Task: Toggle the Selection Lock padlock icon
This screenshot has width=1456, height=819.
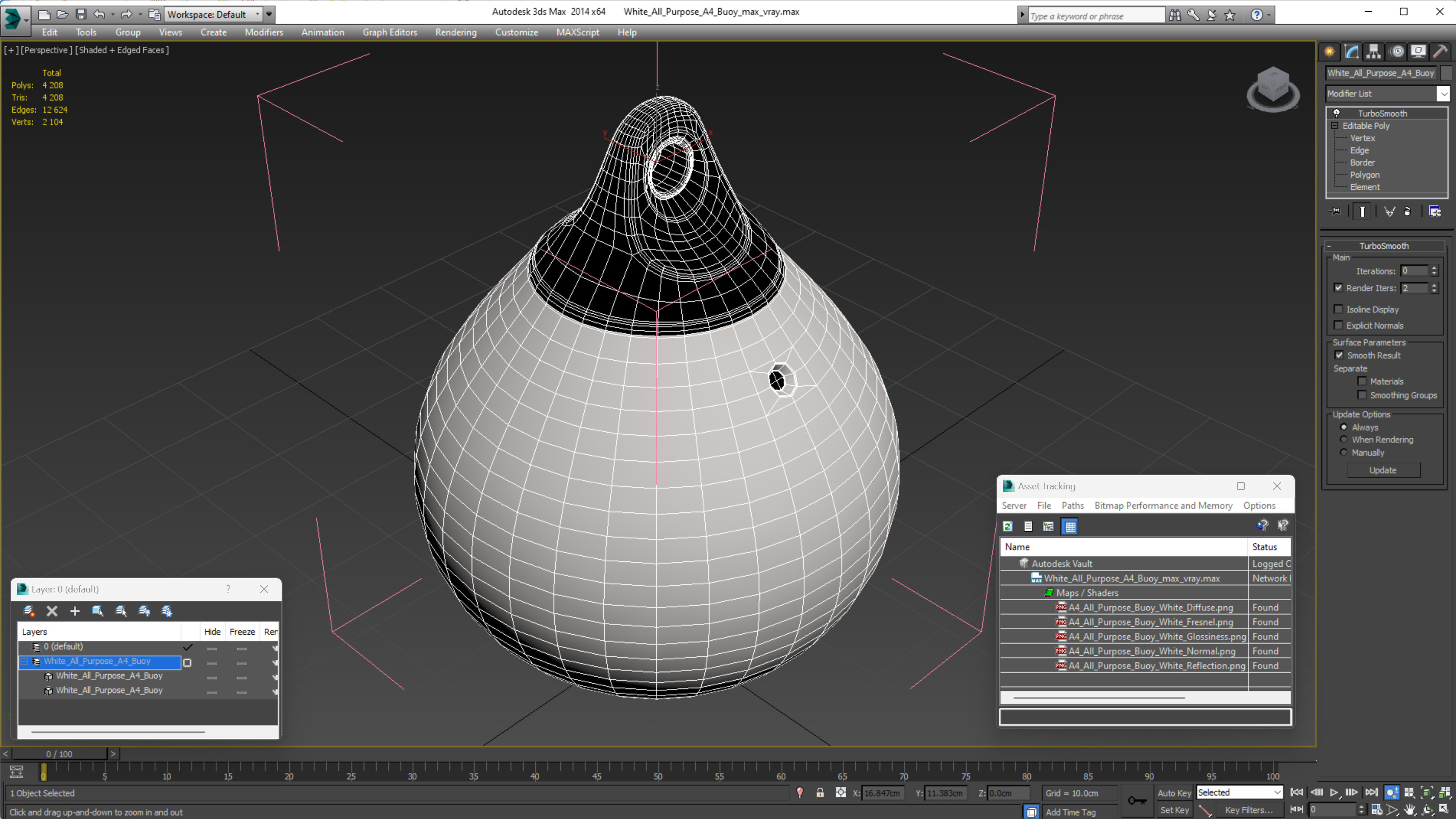Action: click(x=820, y=792)
